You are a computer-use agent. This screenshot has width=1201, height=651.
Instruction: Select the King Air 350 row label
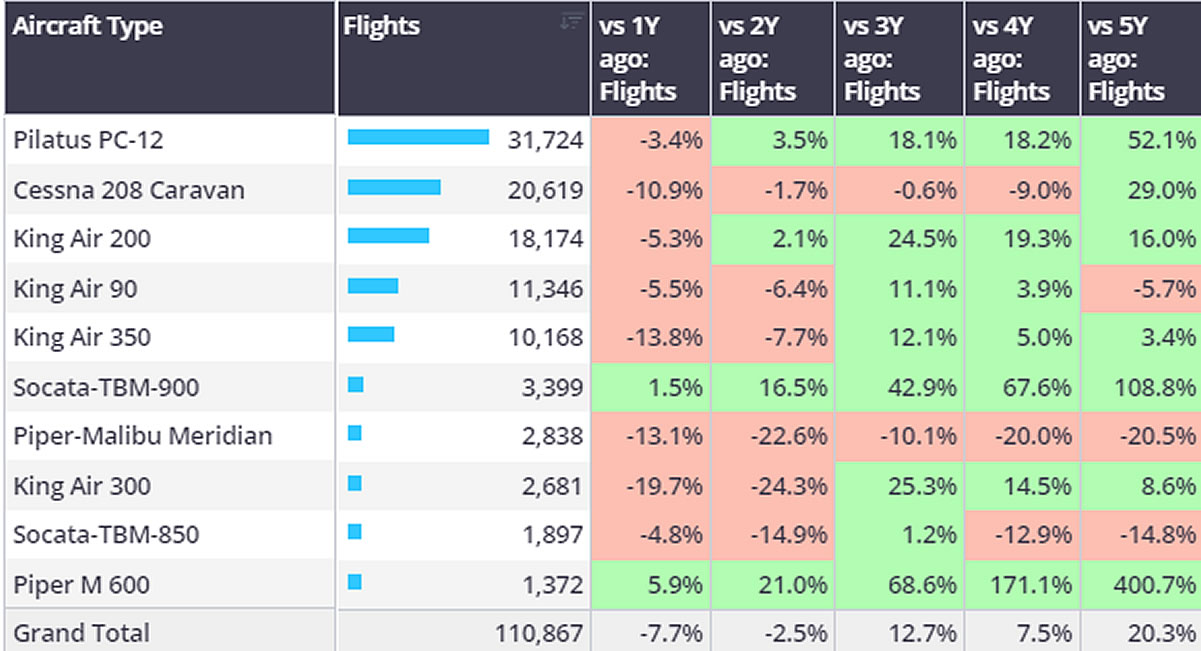point(82,337)
